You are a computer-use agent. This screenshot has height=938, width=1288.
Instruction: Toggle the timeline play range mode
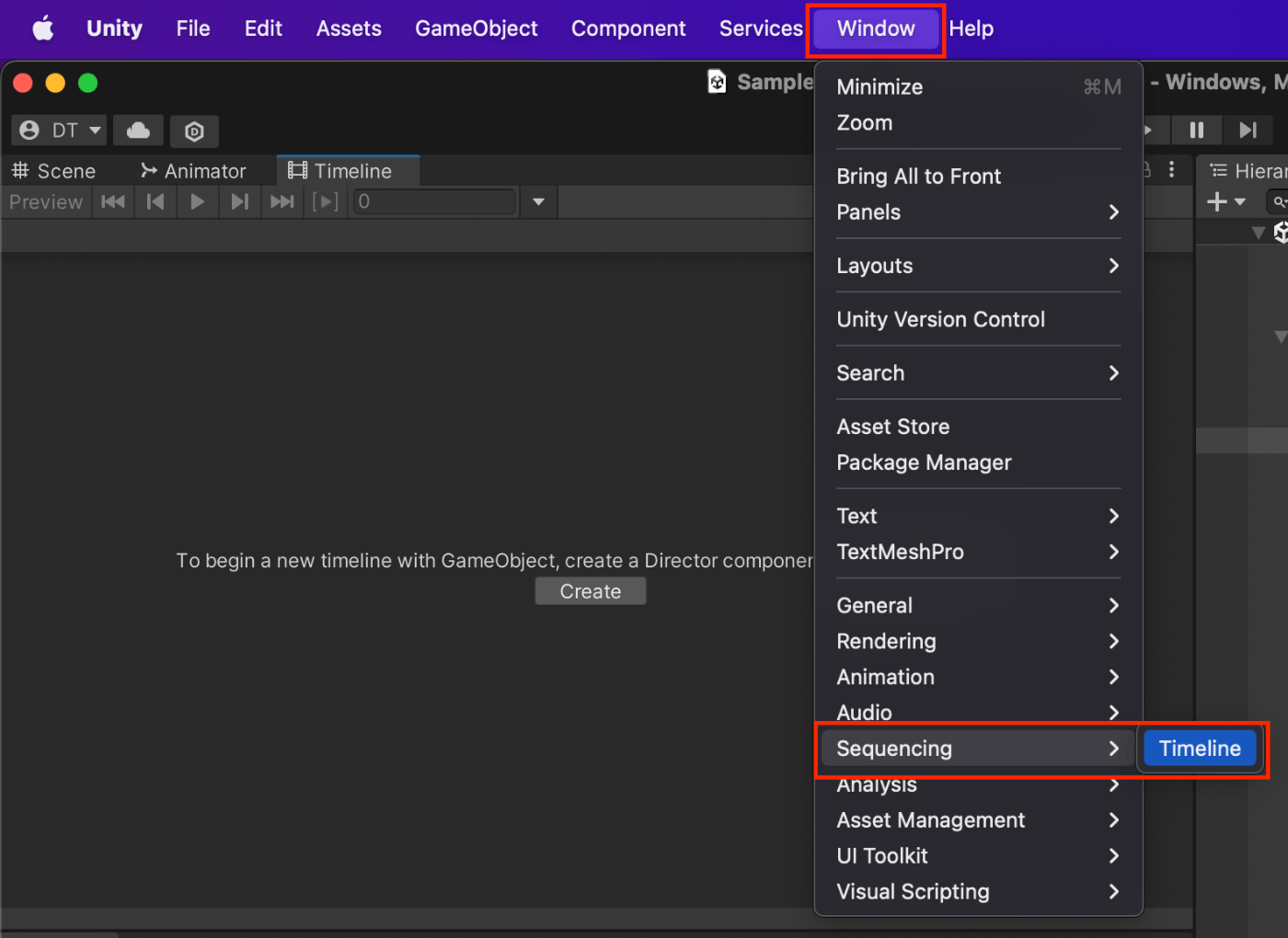click(325, 201)
